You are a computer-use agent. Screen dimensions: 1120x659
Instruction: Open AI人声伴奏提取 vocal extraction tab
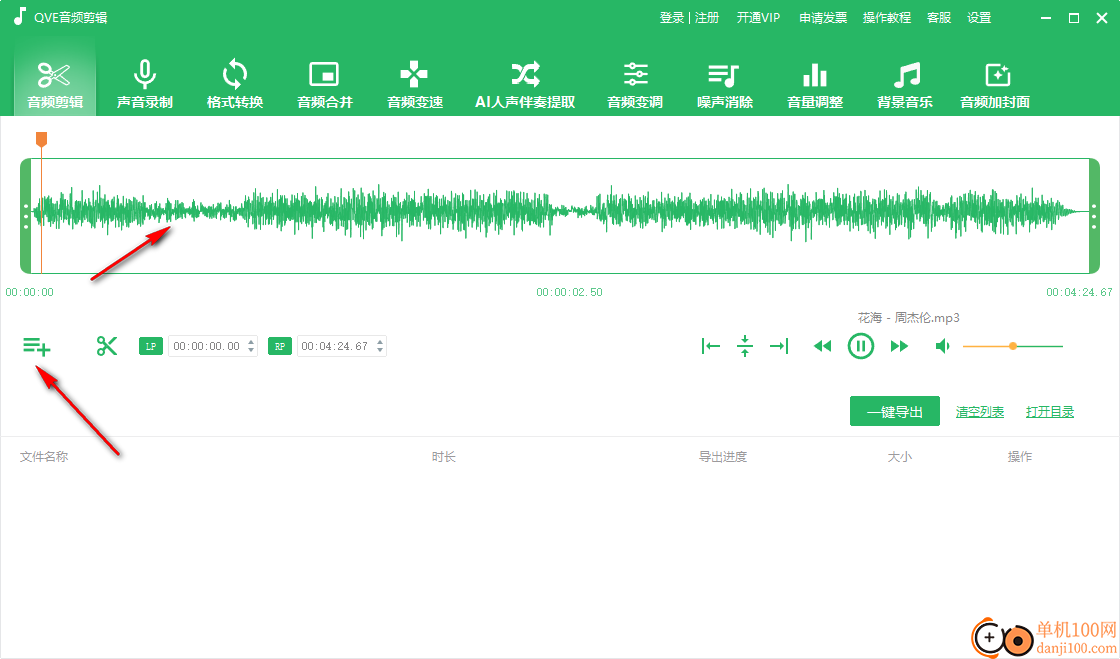[525, 84]
